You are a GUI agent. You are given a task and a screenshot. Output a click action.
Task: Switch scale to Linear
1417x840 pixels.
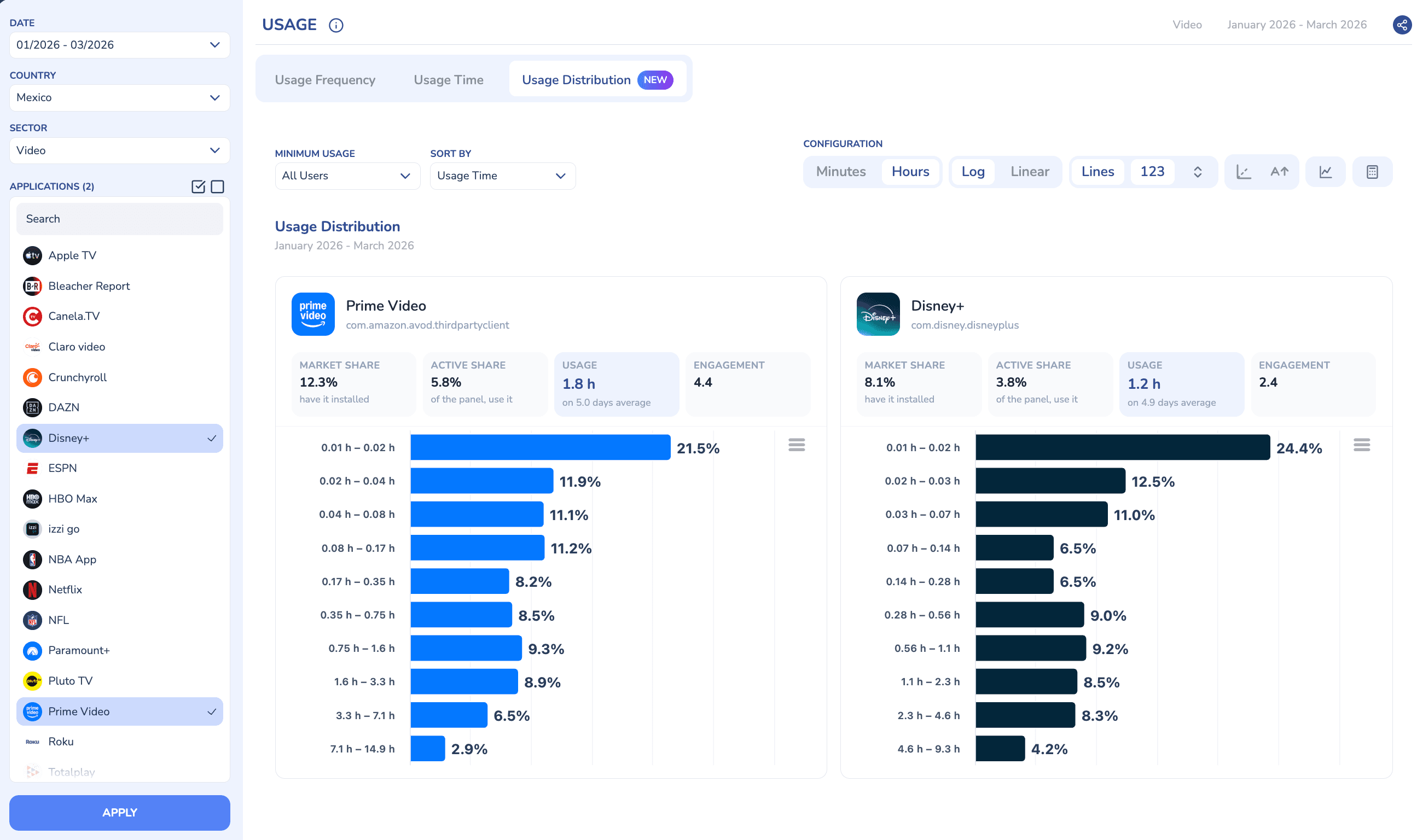[1029, 172]
